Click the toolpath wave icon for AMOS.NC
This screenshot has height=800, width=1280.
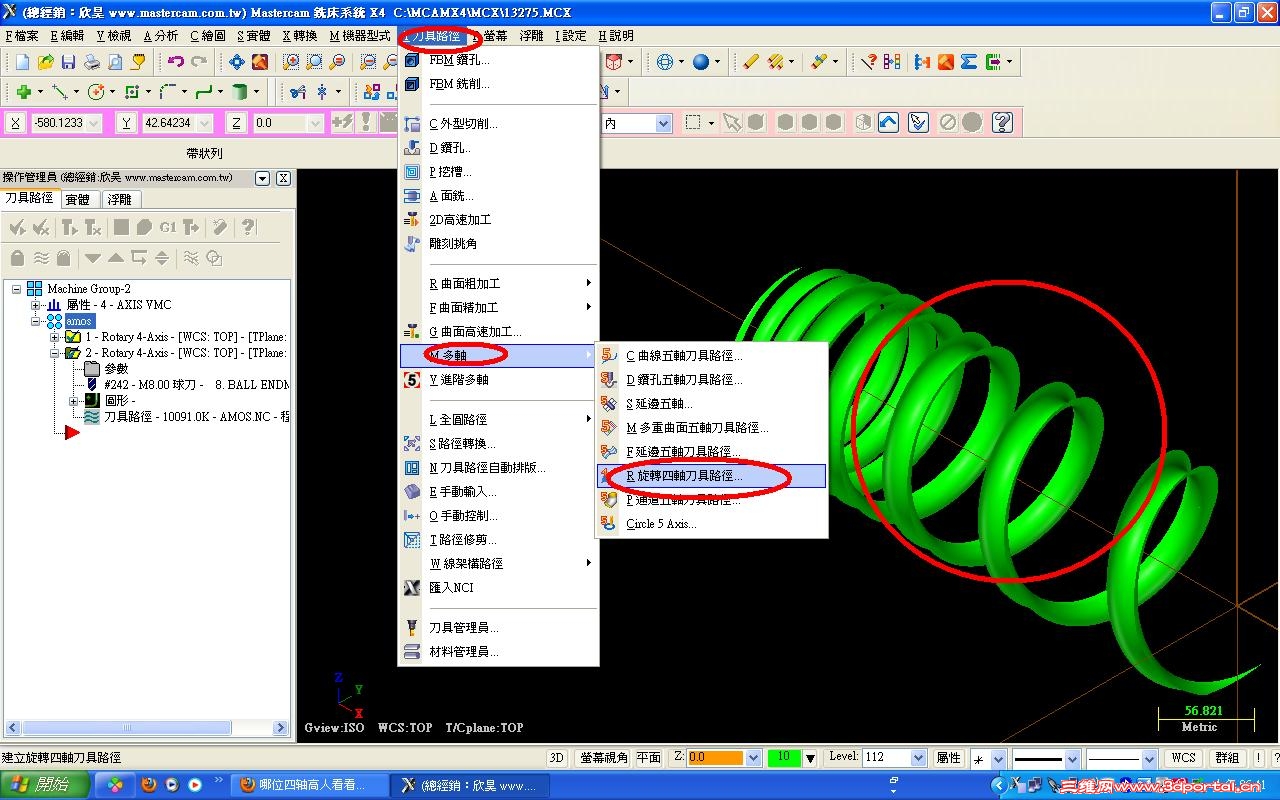click(x=92, y=417)
